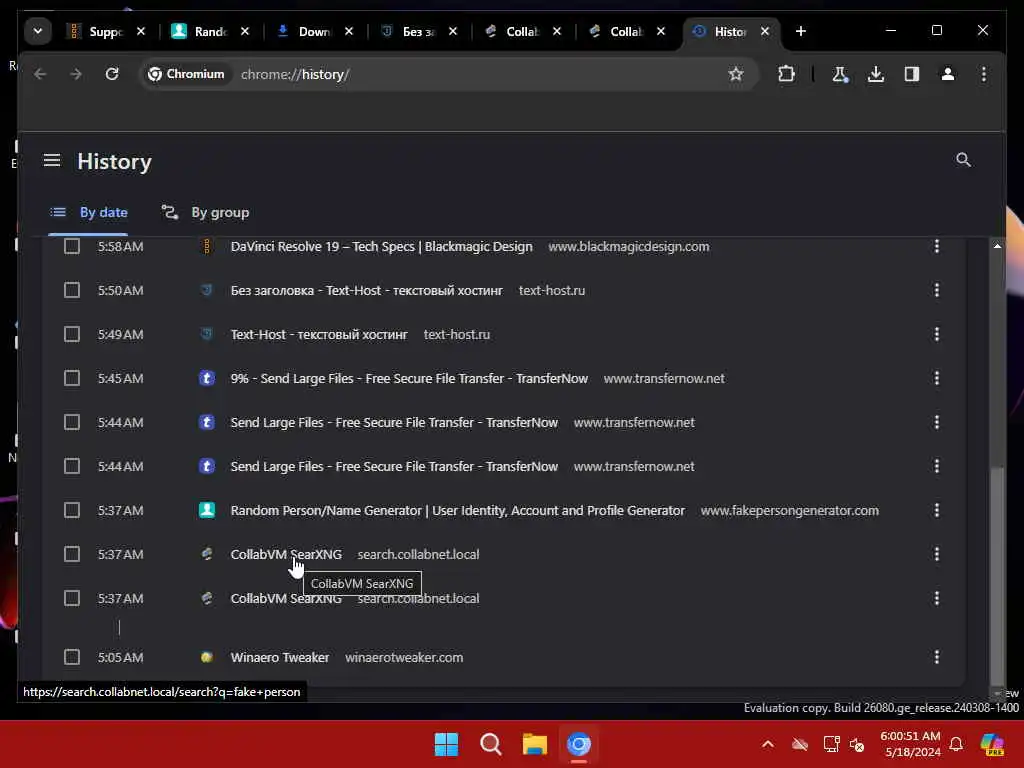Switch to the Support browser tab
This screenshot has height=768, width=1024.
pos(107,31)
